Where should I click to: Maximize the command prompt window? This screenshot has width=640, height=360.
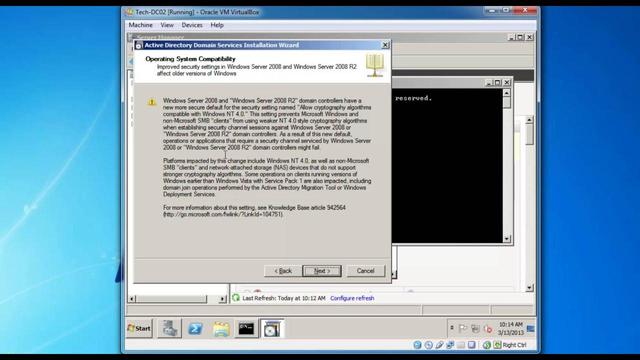tap(498, 82)
